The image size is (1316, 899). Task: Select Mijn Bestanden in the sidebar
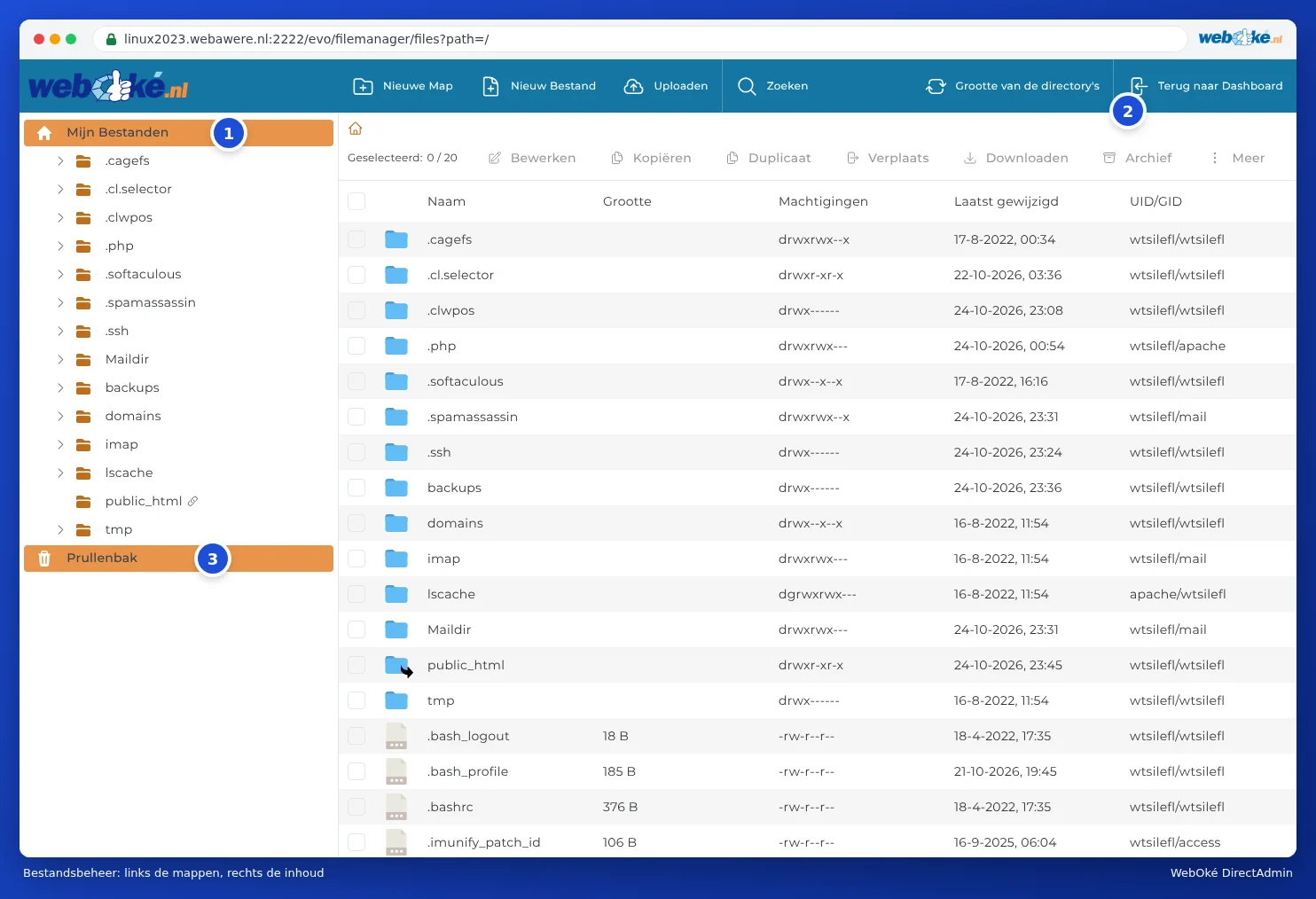click(x=178, y=133)
